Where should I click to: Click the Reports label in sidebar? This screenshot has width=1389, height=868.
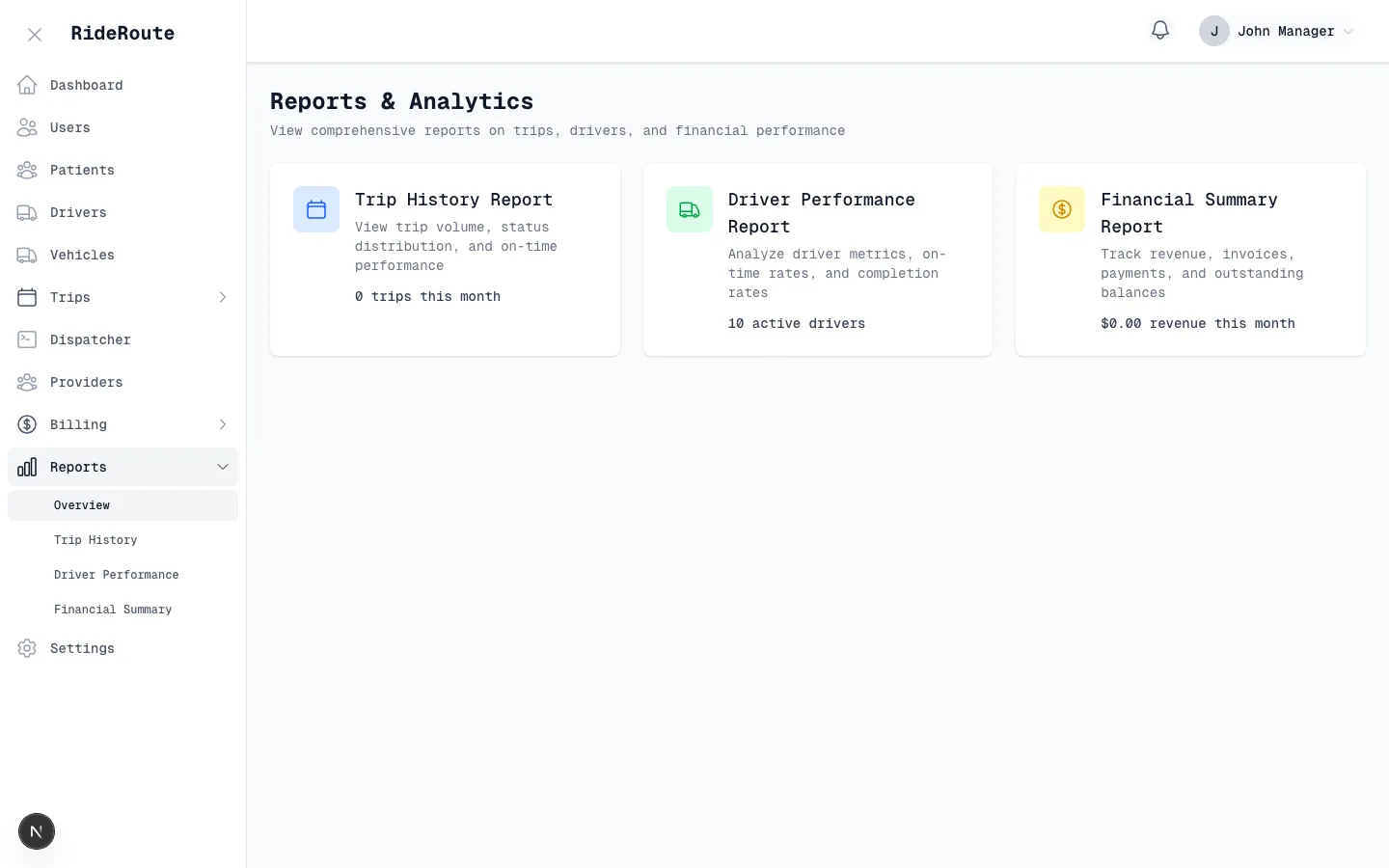click(x=78, y=467)
